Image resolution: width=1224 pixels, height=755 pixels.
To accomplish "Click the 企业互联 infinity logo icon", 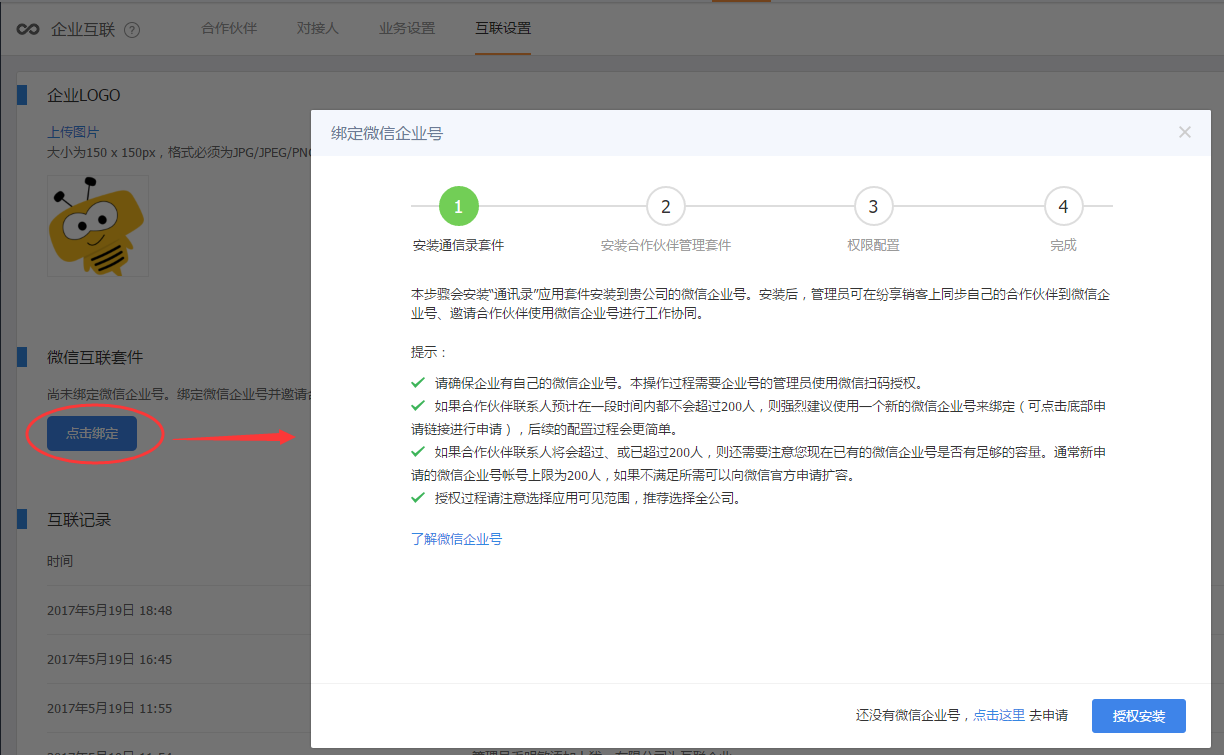I will (28, 29).
